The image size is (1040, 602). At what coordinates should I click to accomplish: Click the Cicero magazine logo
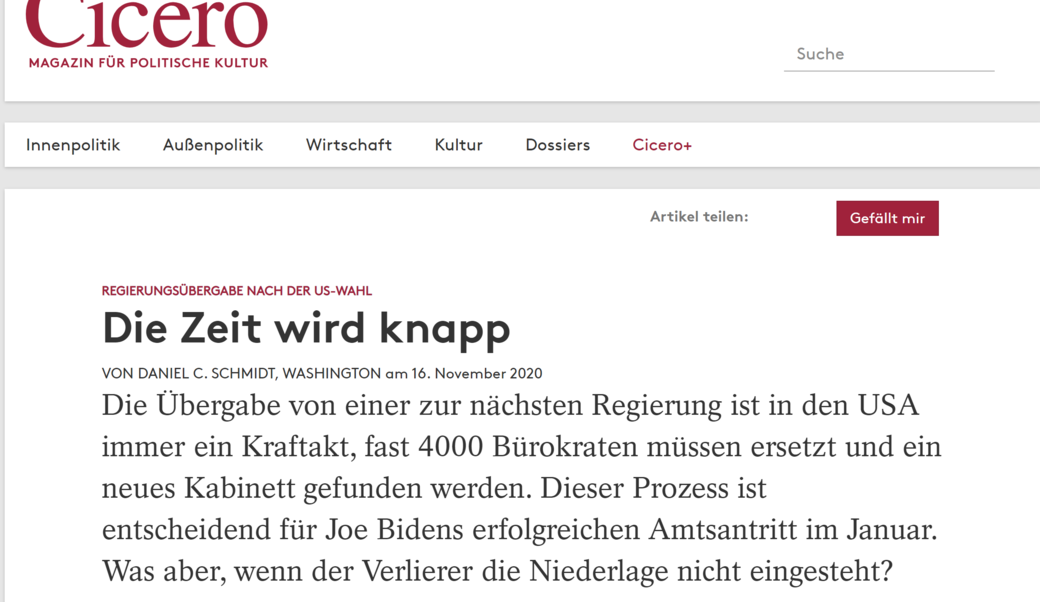click(x=147, y=22)
